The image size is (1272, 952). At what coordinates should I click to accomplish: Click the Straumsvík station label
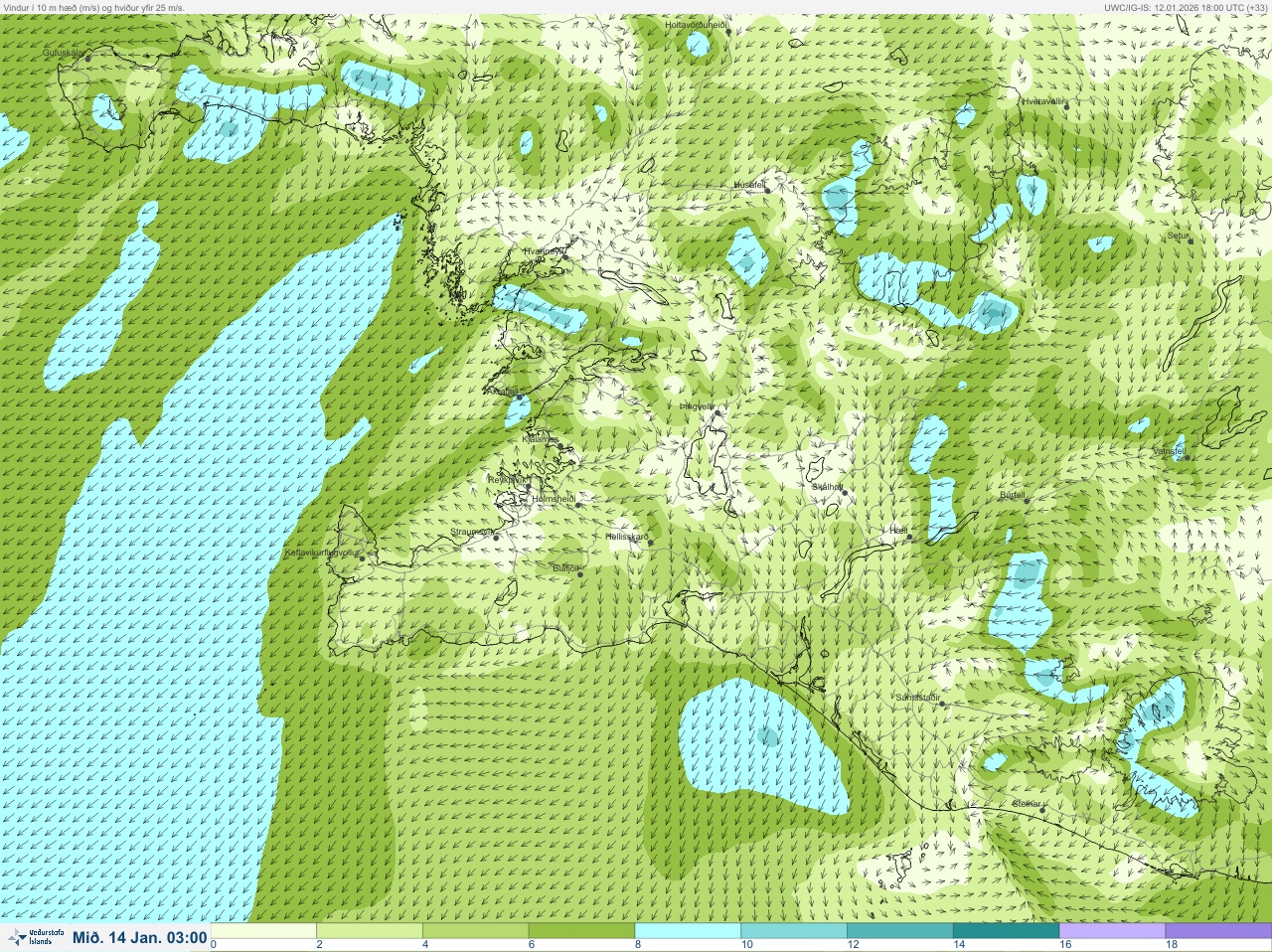pos(472,532)
